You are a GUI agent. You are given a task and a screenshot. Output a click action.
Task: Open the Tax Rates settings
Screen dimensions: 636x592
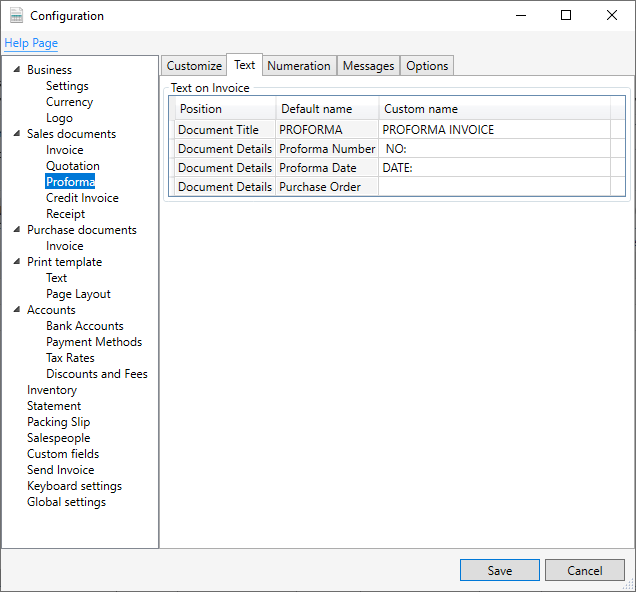click(x=70, y=358)
